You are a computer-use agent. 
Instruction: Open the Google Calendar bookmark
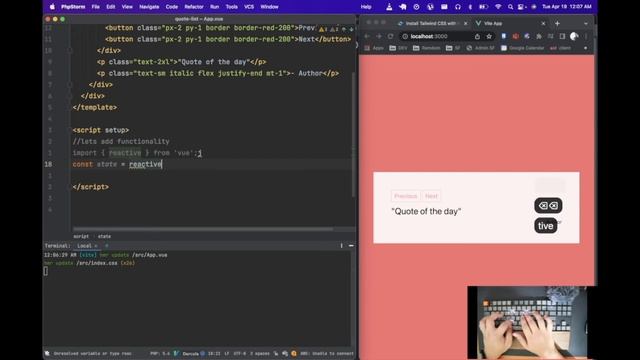[x=522, y=48]
